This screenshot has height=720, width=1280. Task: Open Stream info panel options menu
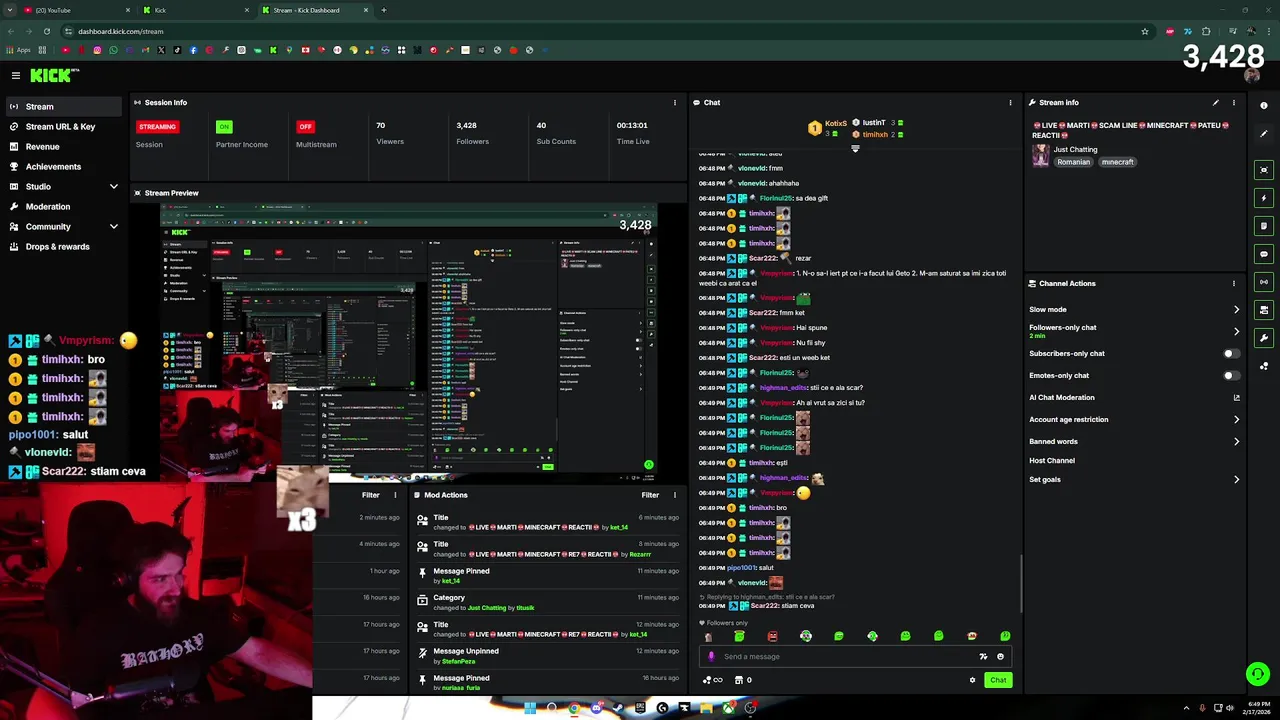[1233, 102]
